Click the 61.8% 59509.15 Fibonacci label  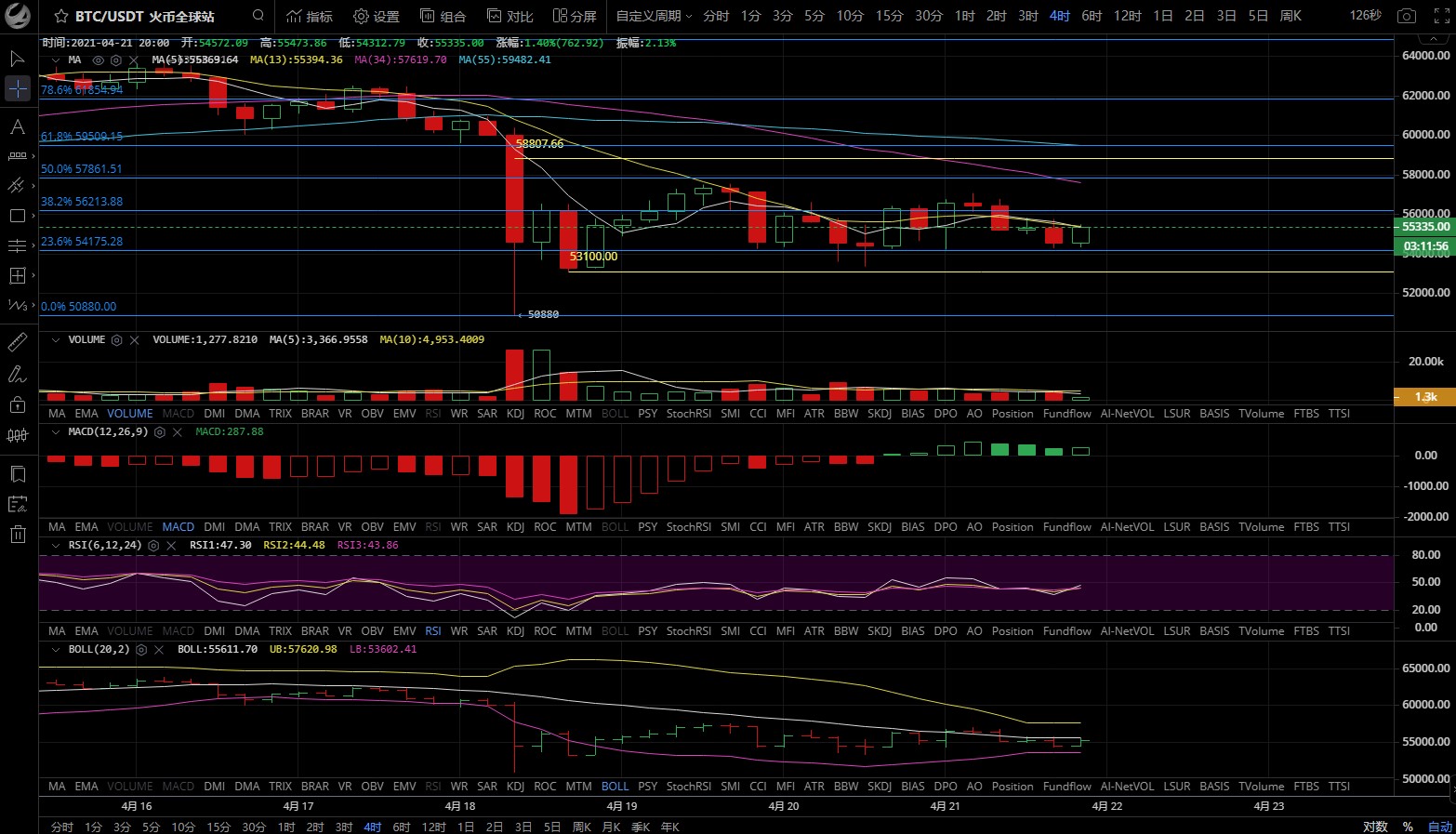point(82,137)
